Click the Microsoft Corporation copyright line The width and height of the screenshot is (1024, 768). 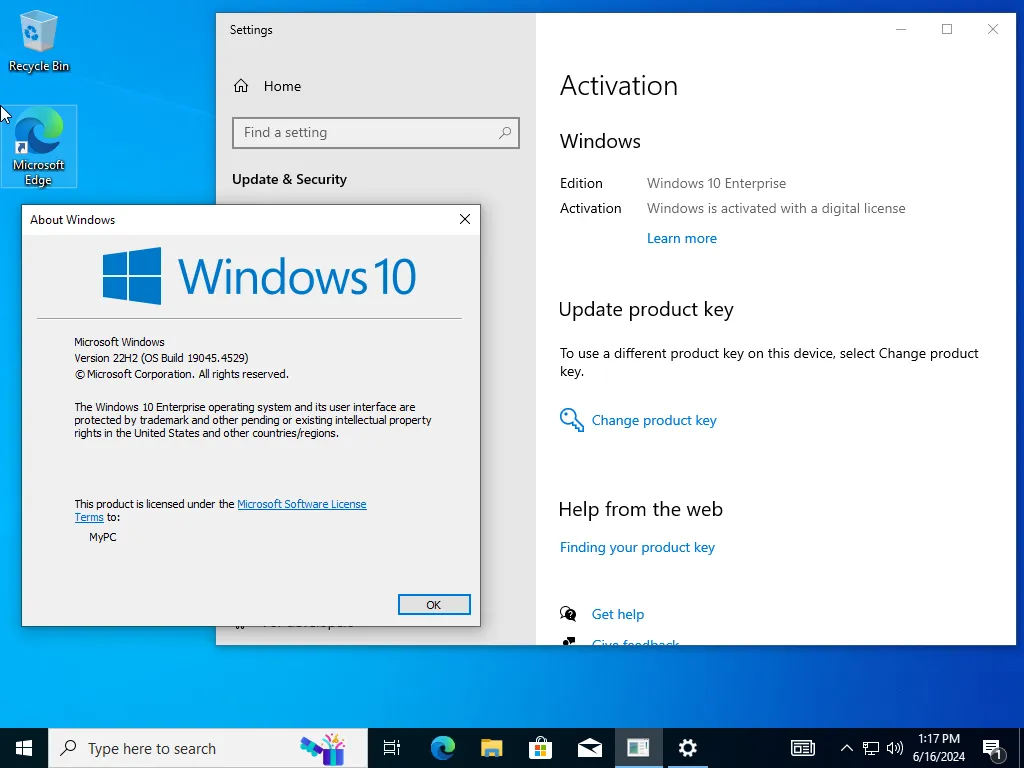[182, 374]
